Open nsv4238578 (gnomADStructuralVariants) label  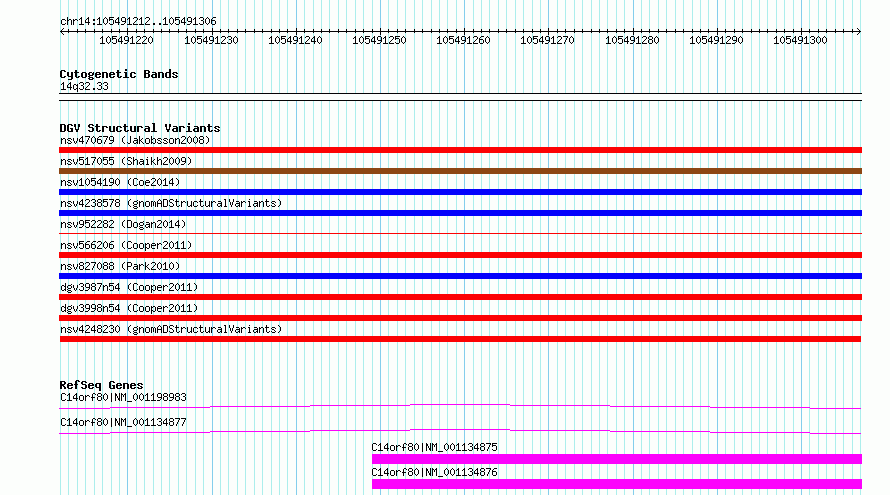pos(171,203)
